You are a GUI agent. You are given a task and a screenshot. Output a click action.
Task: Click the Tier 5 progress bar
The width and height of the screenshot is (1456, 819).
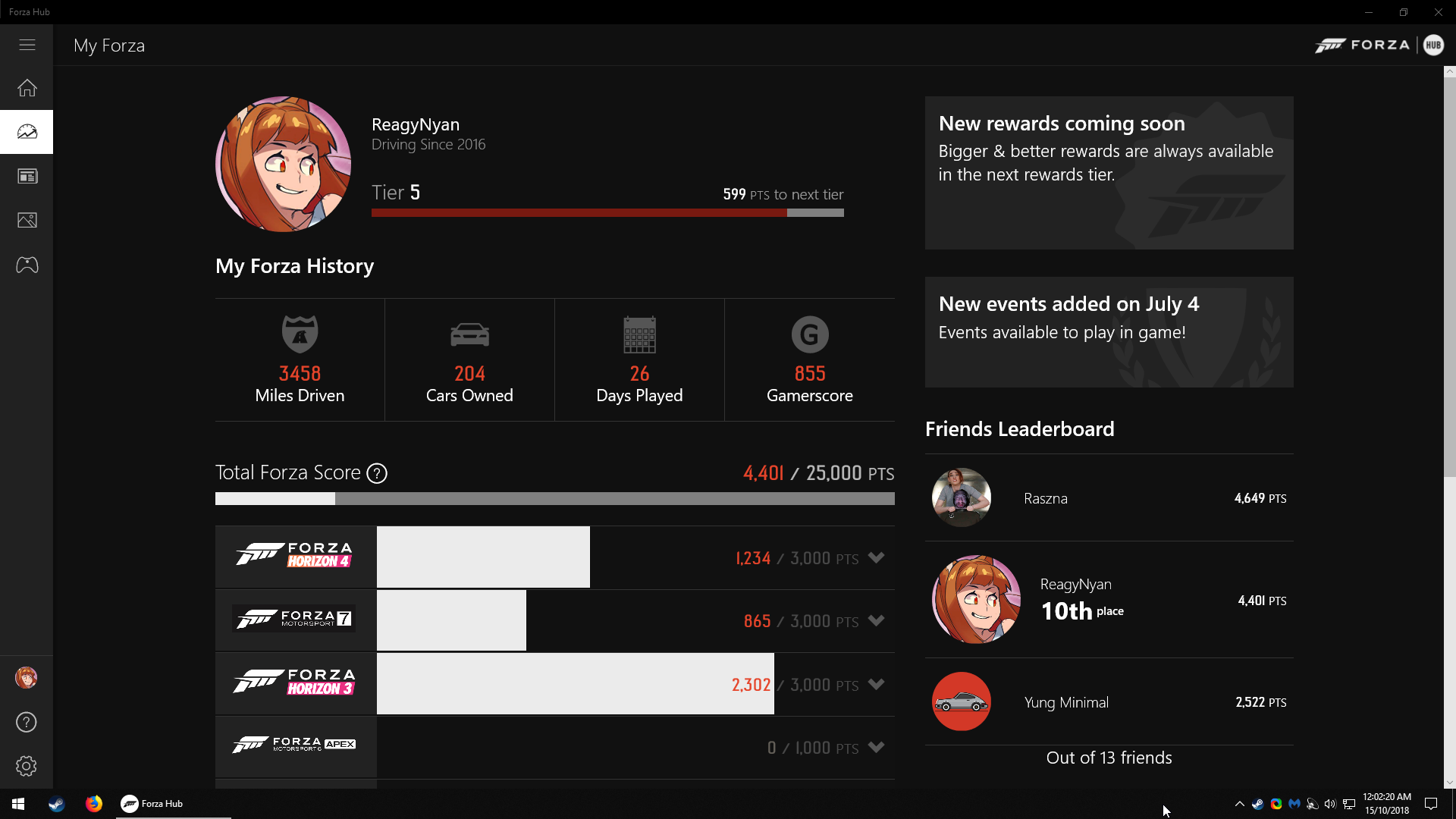[607, 213]
